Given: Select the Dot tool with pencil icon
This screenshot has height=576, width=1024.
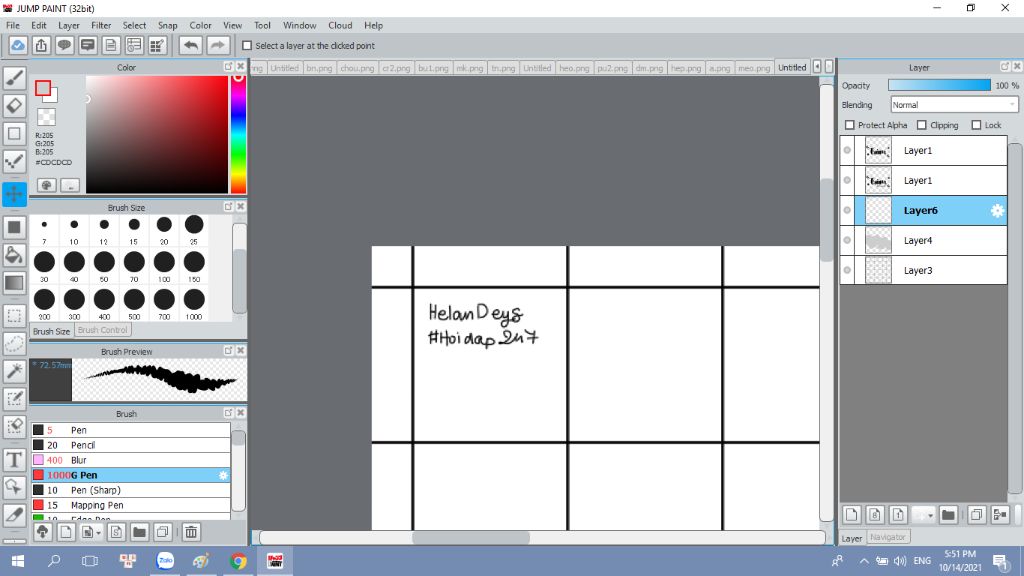Looking at the screenshot, I should [x=14, y=161].
